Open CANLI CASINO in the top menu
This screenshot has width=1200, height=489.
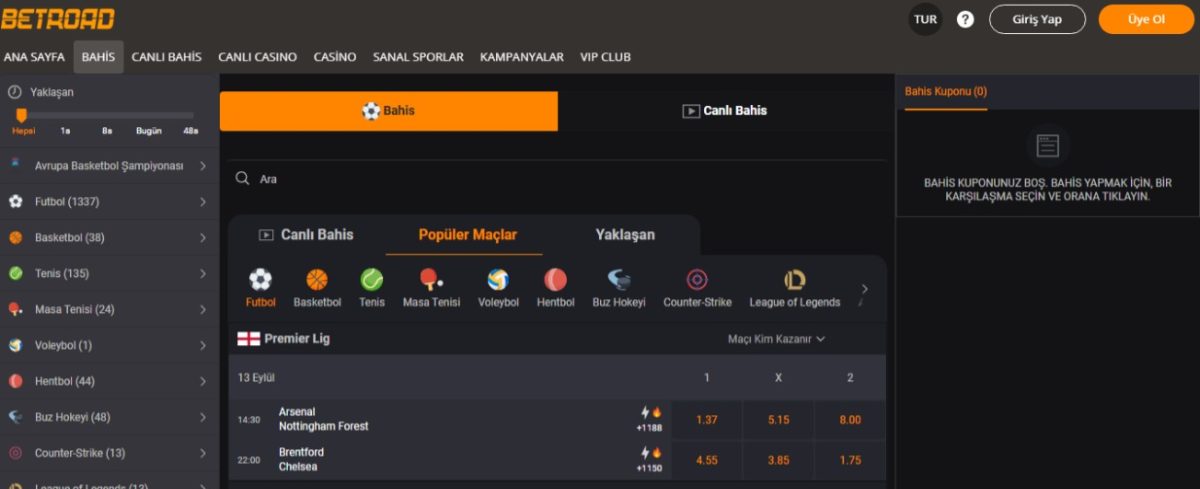(257, 57)
